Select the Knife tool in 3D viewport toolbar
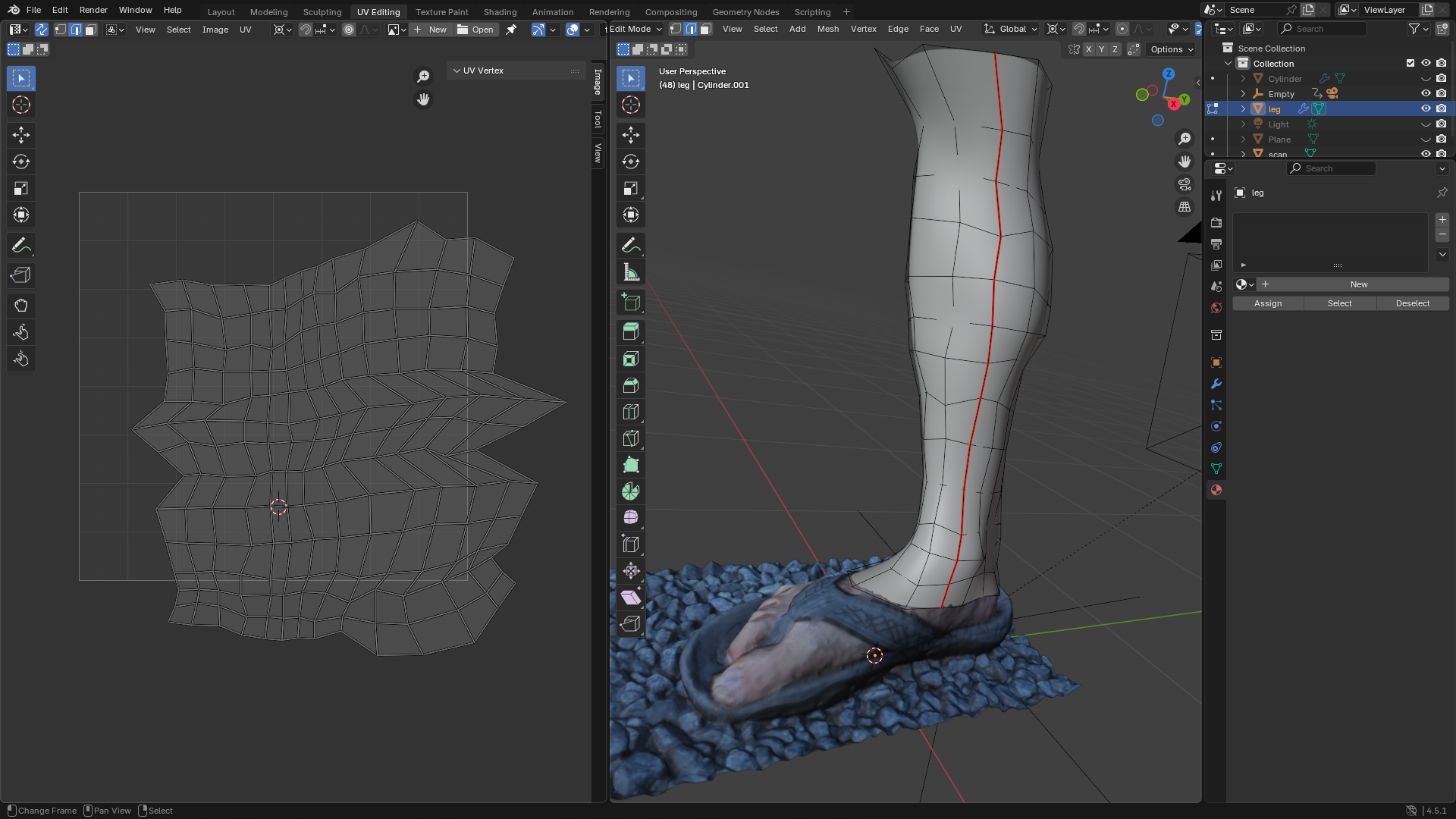Viewport: 1456px width, 819px height. [x=630, y=438]
